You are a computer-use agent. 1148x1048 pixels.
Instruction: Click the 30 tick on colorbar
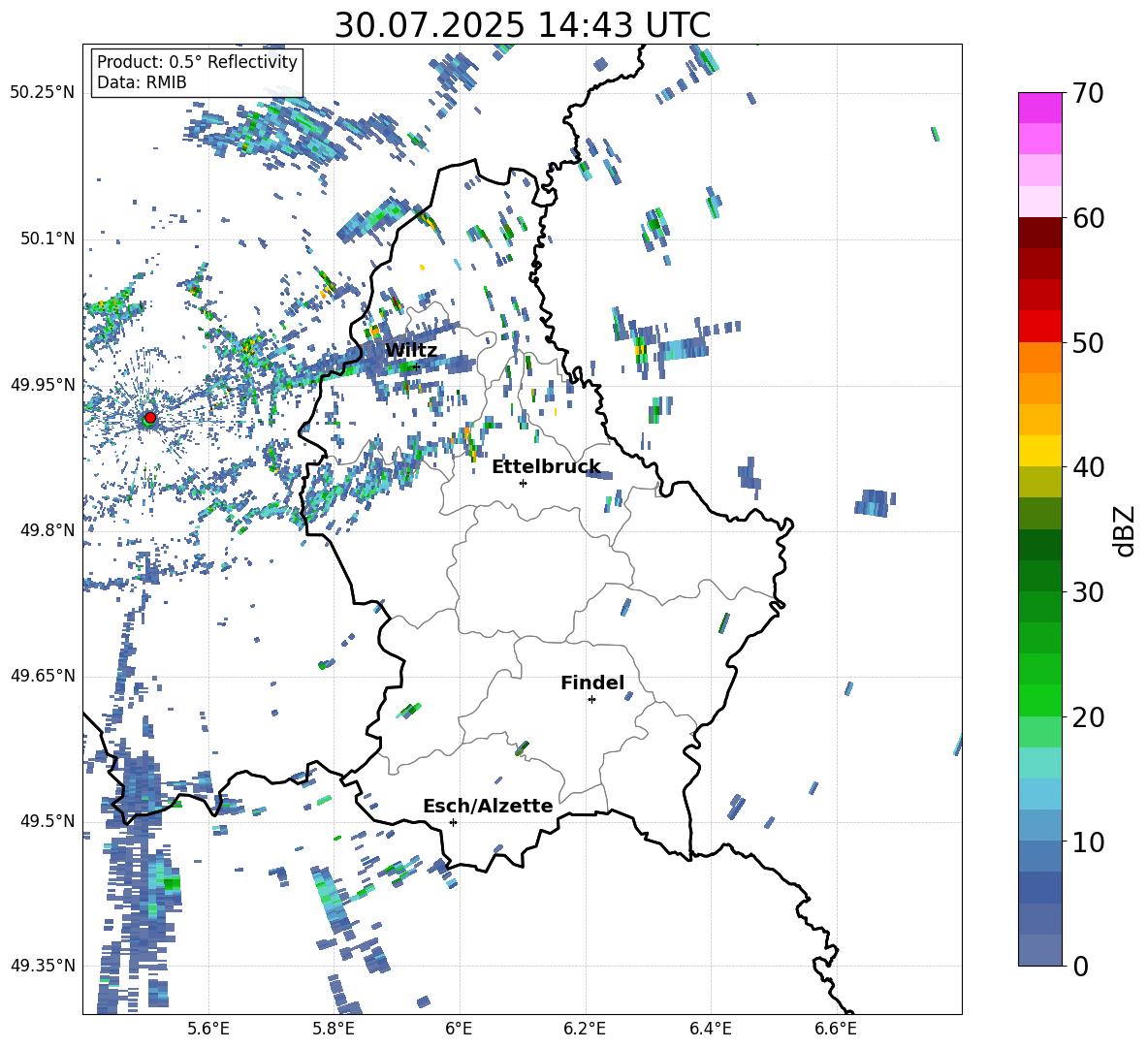point(1088,592)
